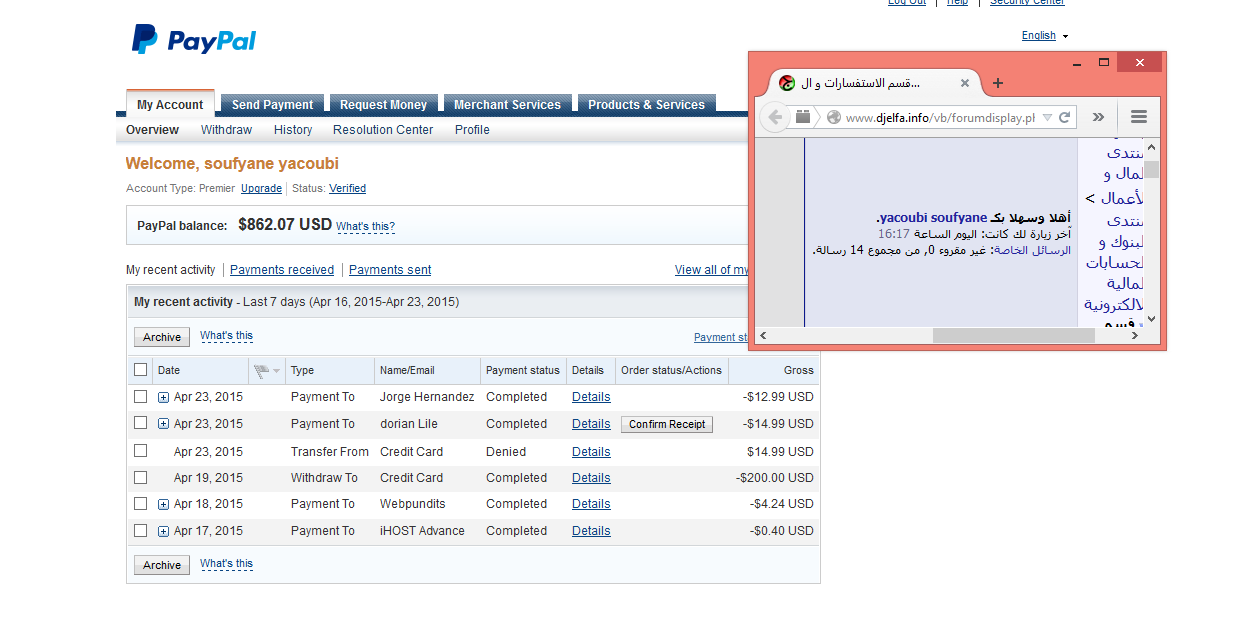Open a new tab in Firefox
Image resolution: width=1246 pixels, height=630 pixels.
pyautogui.click(x=997, y=83)
